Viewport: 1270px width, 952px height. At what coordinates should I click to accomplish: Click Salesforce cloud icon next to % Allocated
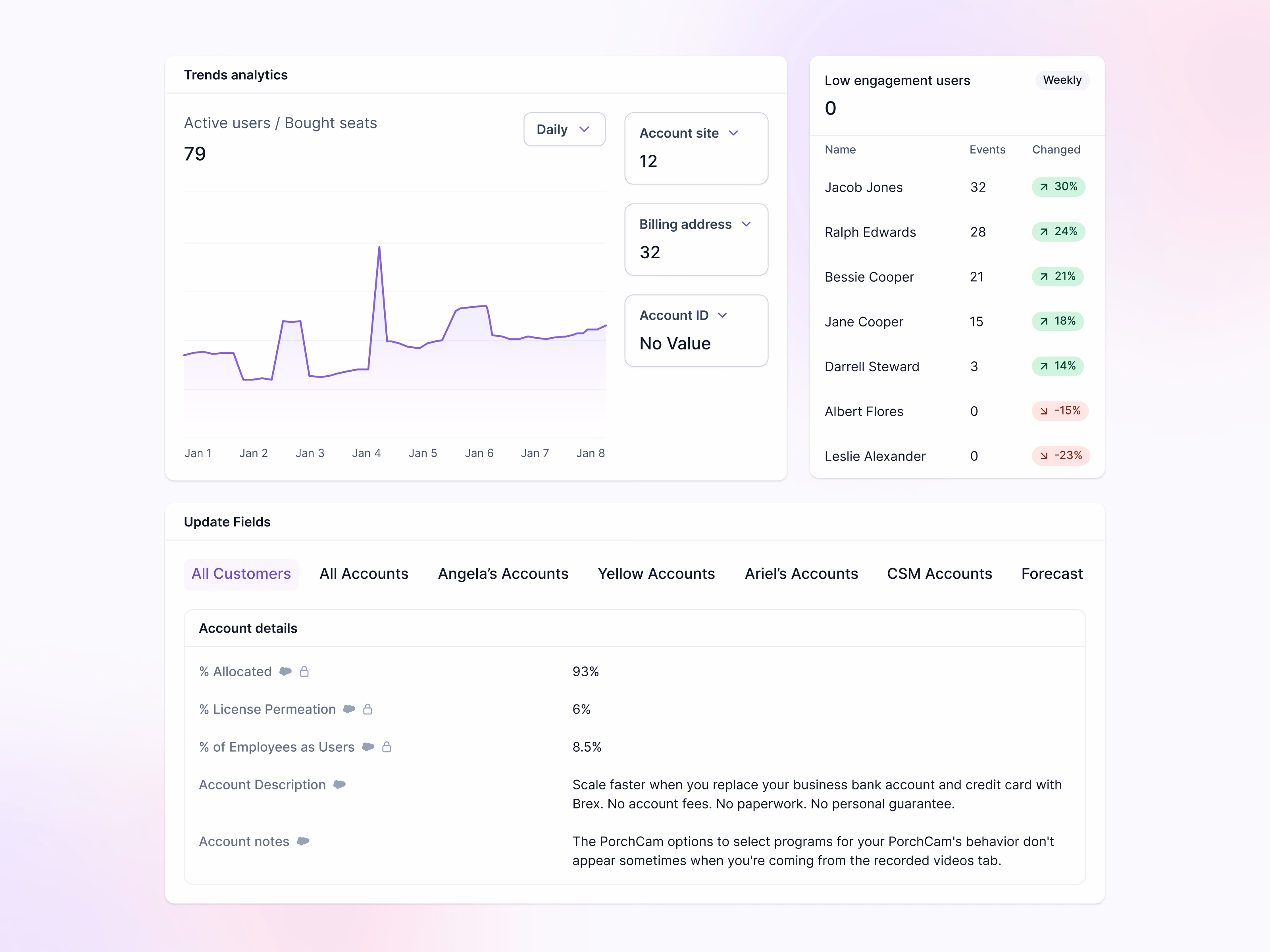coord(285,672)
